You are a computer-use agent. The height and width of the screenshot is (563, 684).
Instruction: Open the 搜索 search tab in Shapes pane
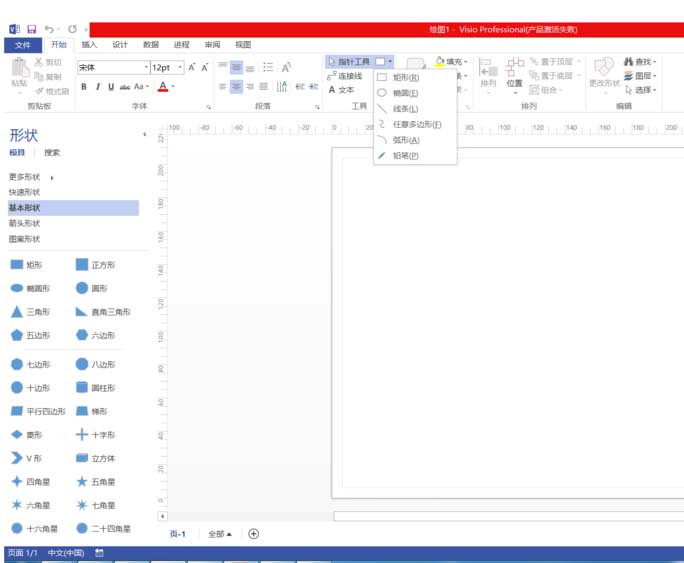[52, 153]
